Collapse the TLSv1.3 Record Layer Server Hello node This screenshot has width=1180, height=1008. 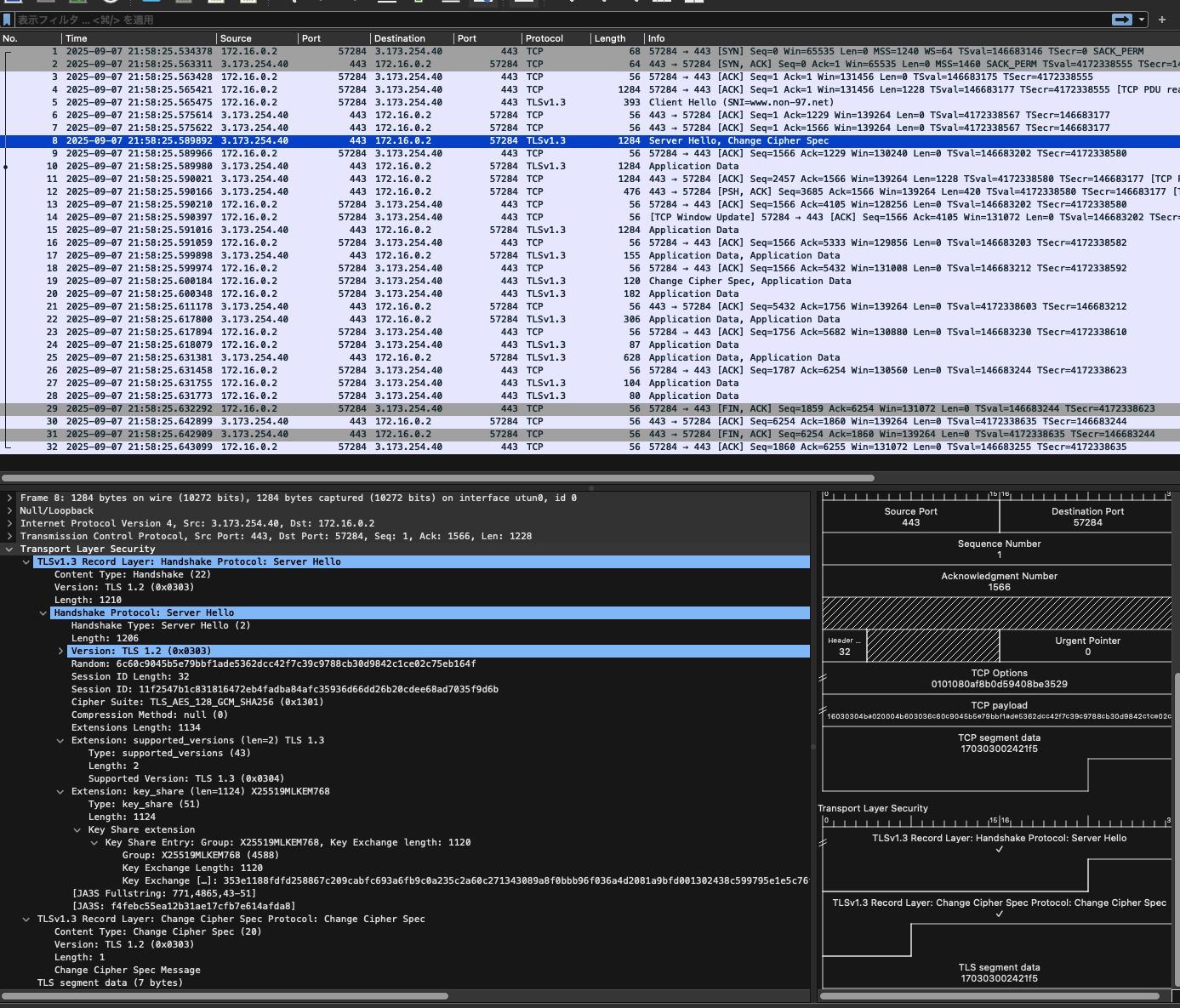26,562
